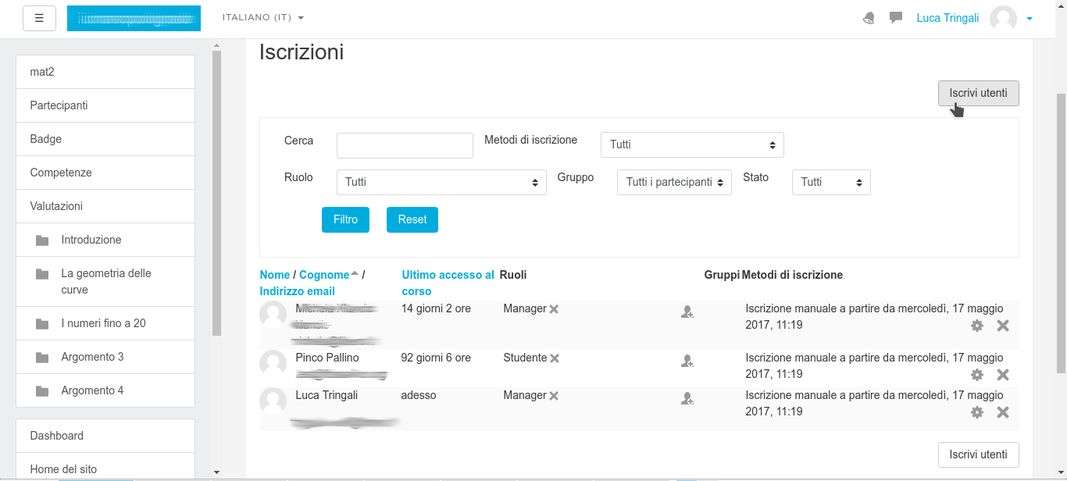Open I numeri fino a 20 section
This screenshot has width=1067, height=481.
coord(105,323)
